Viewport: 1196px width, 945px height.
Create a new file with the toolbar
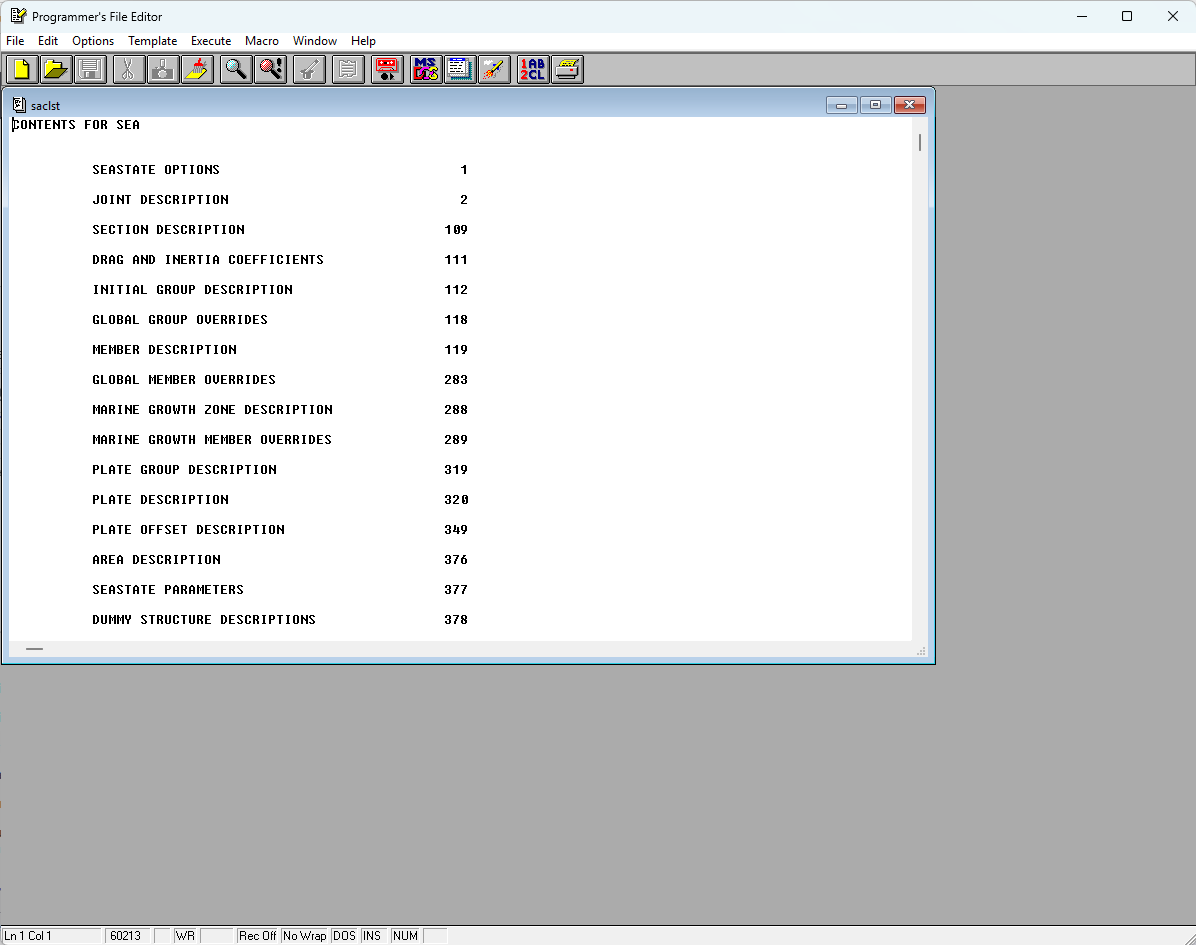(x=22, y=69)
